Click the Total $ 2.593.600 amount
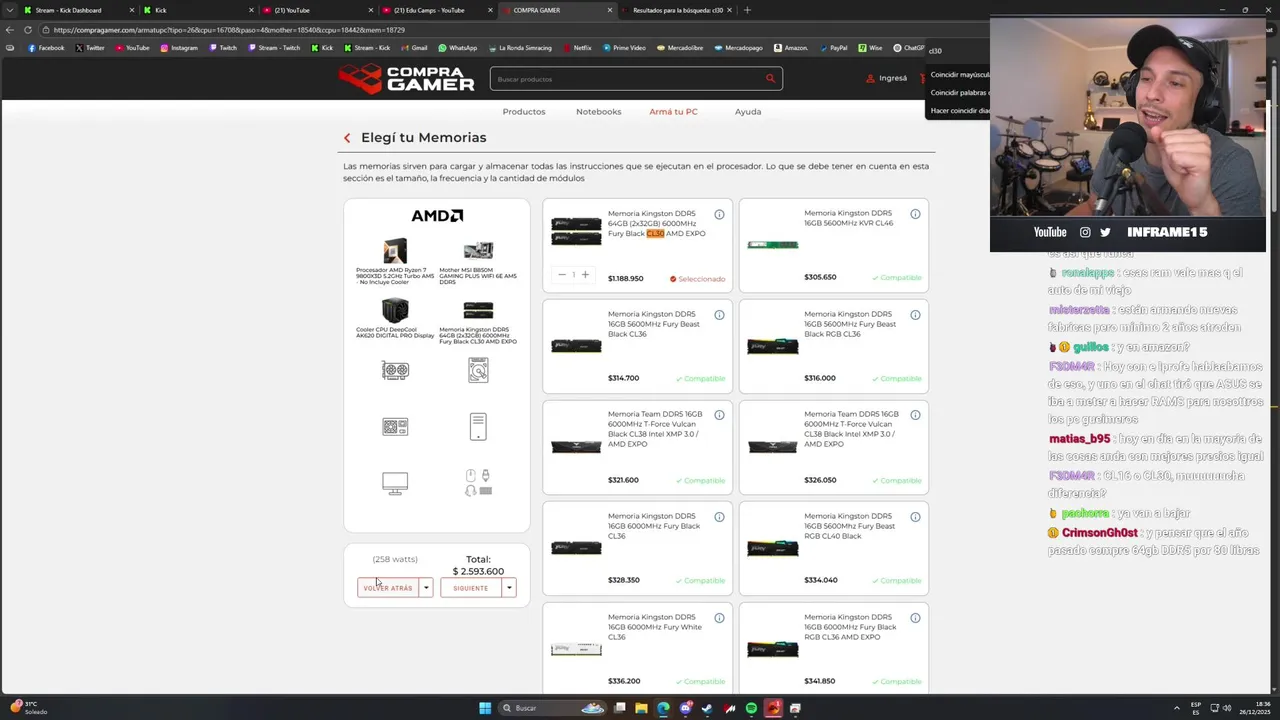 pos(478,572)
